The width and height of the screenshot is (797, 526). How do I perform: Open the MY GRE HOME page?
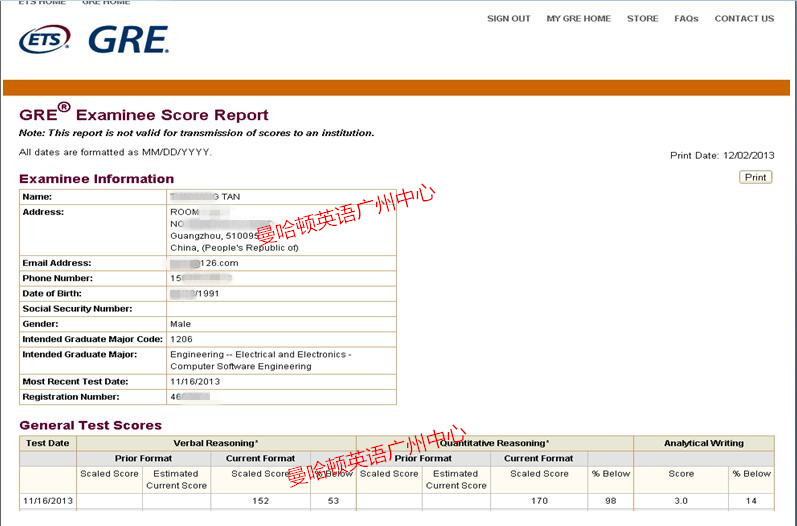578,19
